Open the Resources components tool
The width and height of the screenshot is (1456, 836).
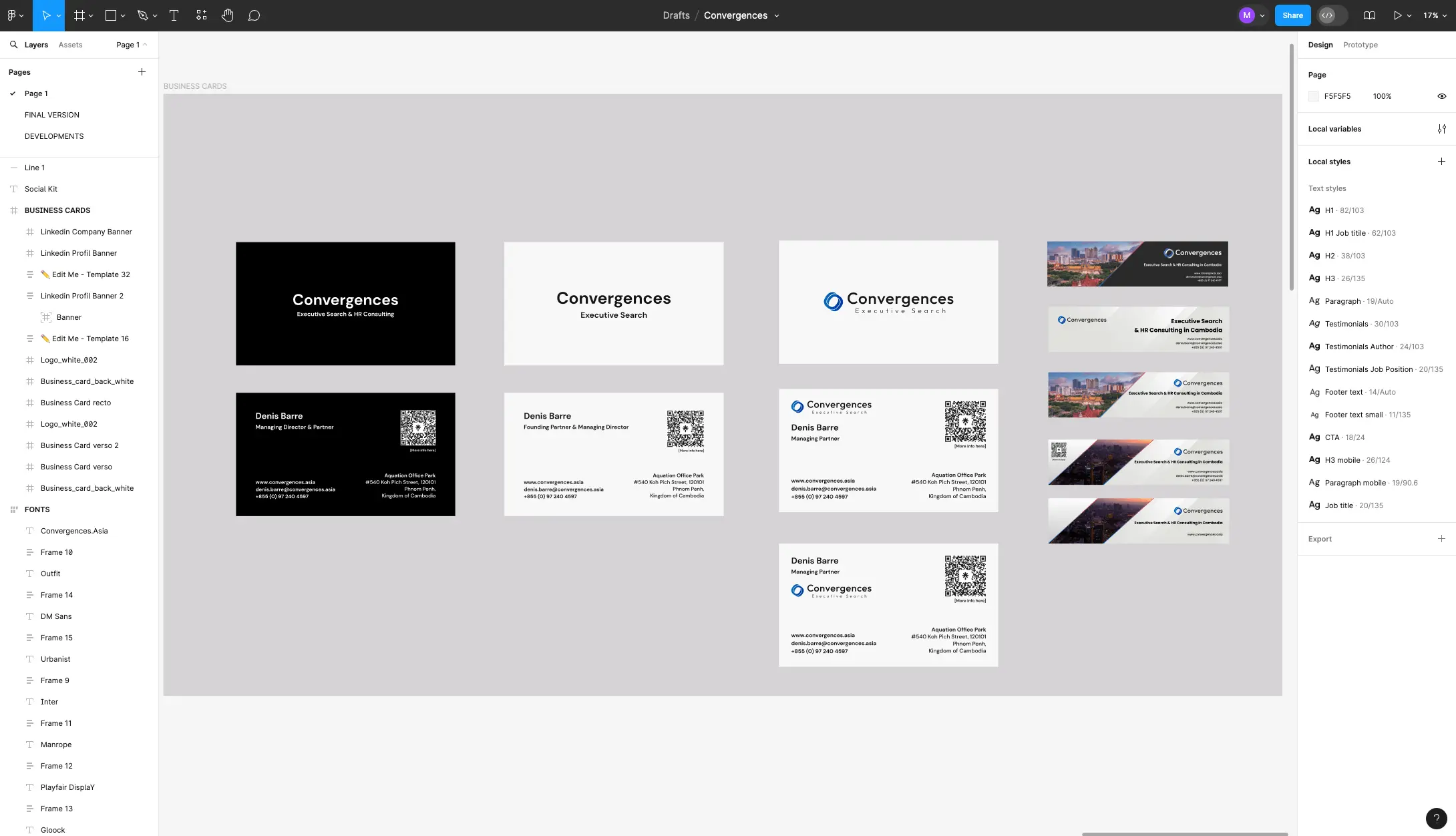pos(201,15)
